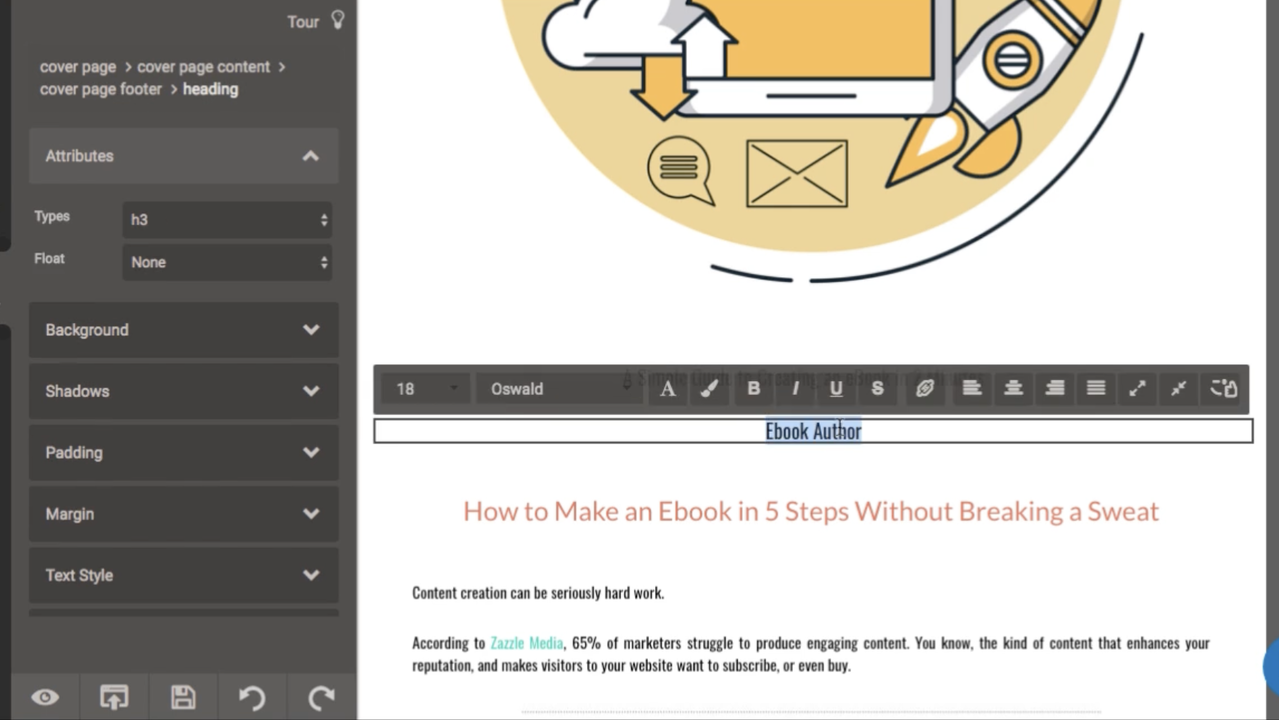Click the publish/export upload icon
Image resolution: width=1279 pixels, height=720 pixels.
[x=114, y=697]
